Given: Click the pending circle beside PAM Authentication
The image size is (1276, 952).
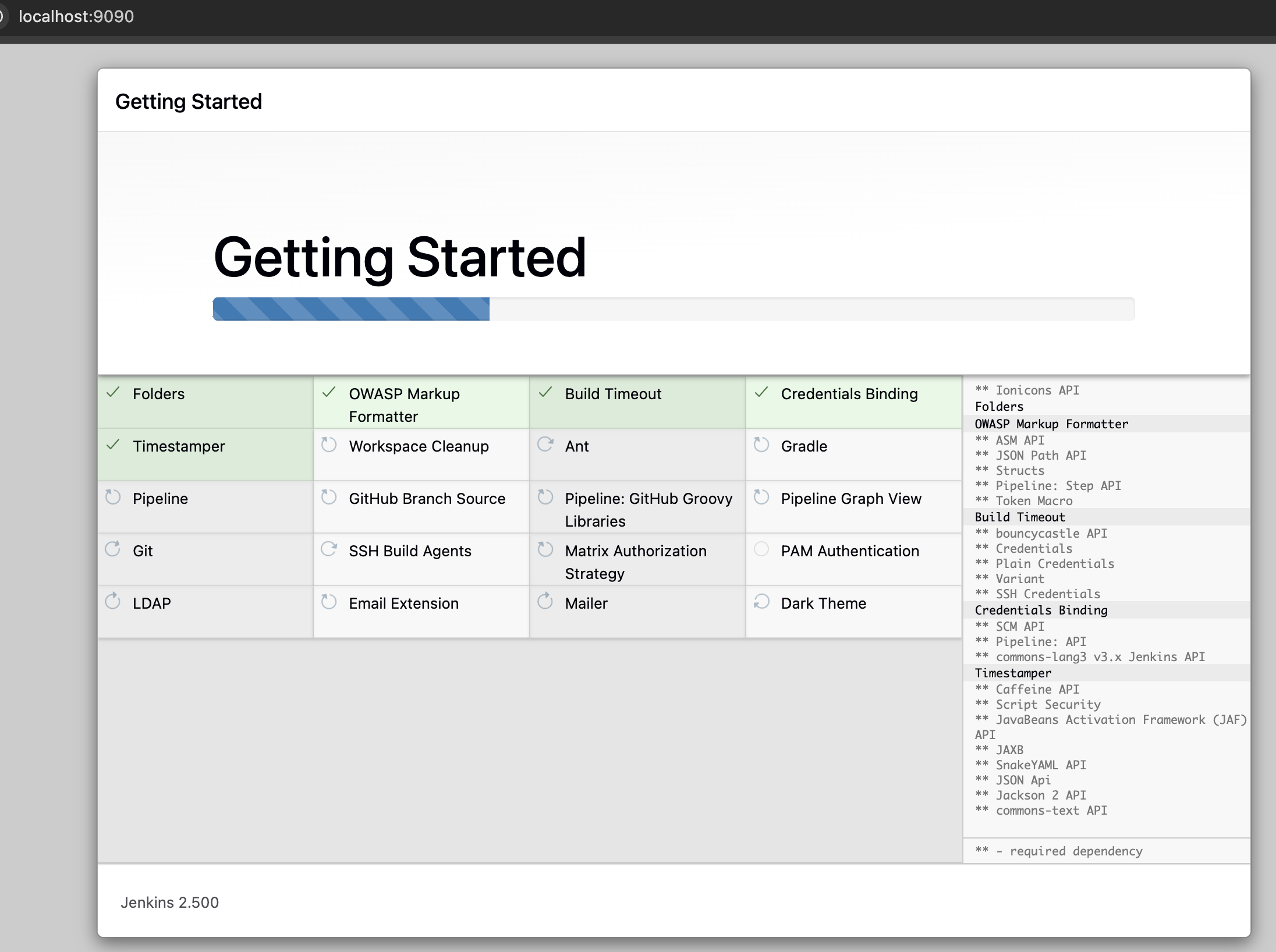Looking at the screenshot, I should click(x=761, y=550).
